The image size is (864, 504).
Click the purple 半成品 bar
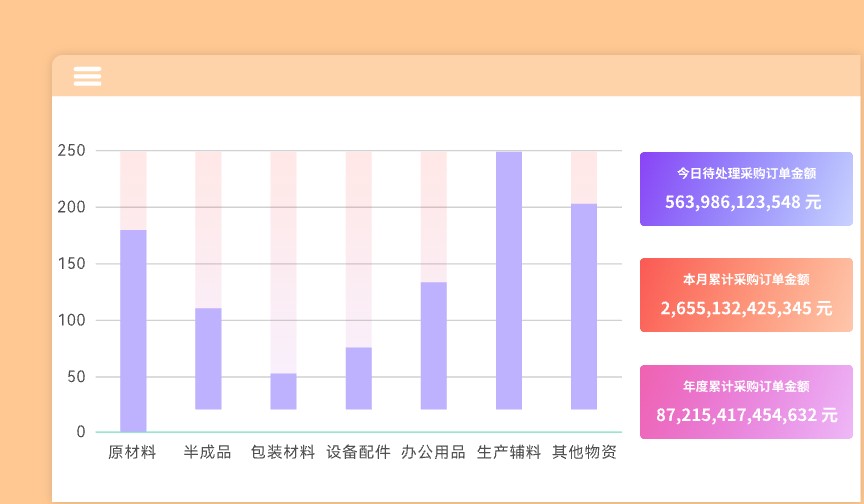[x=208, y=358]
